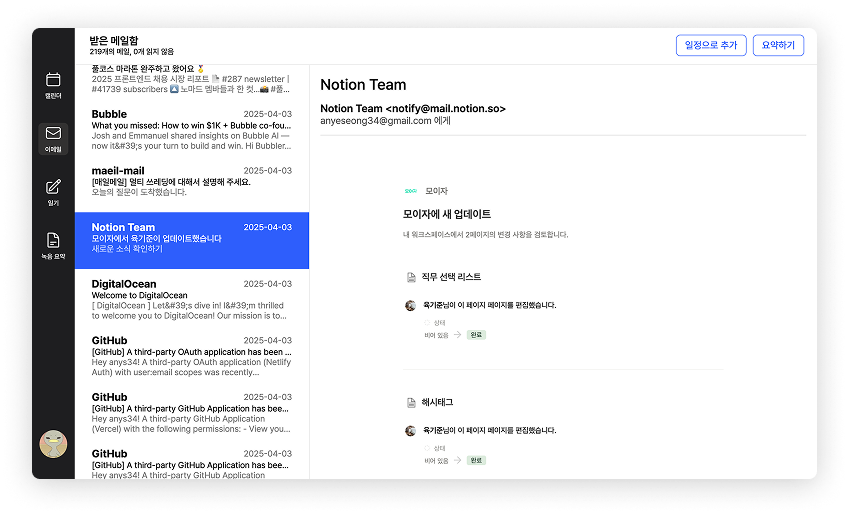
Task: Click the sender address notify@mail.notion.so
Action: click(446, 108)
